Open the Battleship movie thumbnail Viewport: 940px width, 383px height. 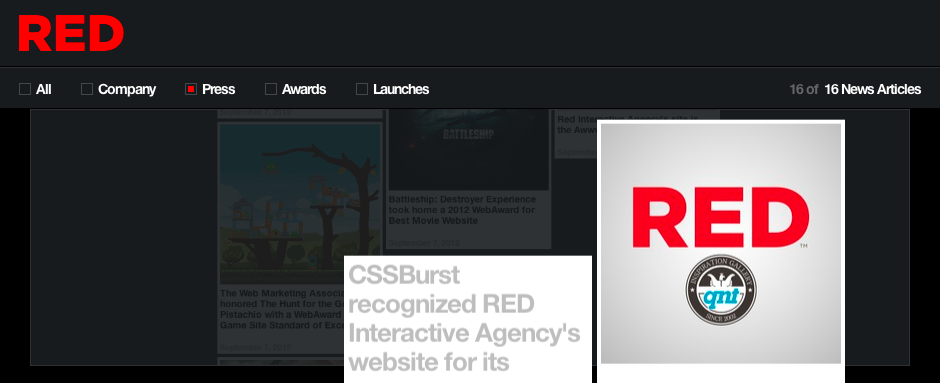tap(468, 150)
